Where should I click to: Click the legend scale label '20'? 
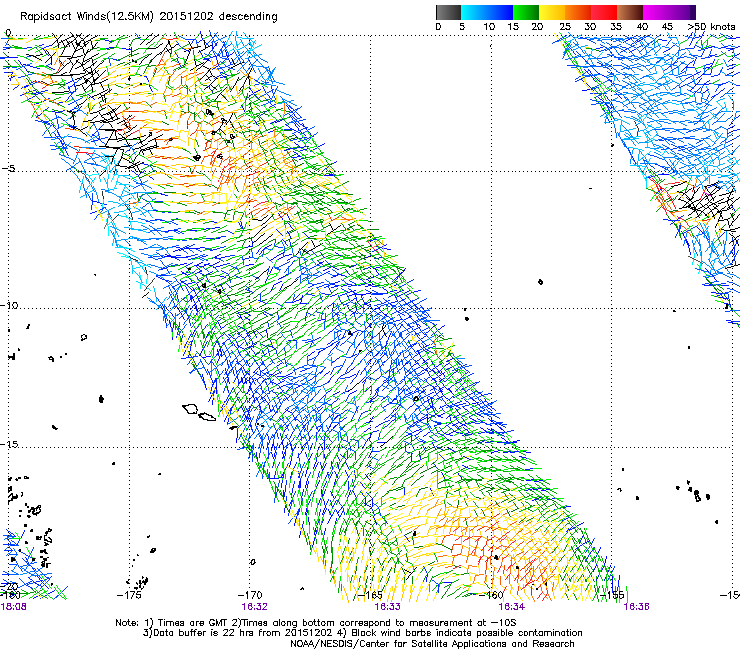tap(538, 27)
